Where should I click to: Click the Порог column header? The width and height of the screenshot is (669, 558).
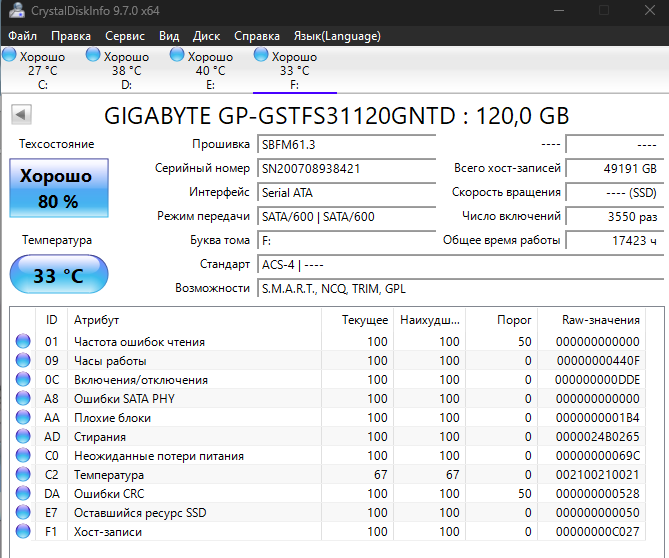pos(501,320)
